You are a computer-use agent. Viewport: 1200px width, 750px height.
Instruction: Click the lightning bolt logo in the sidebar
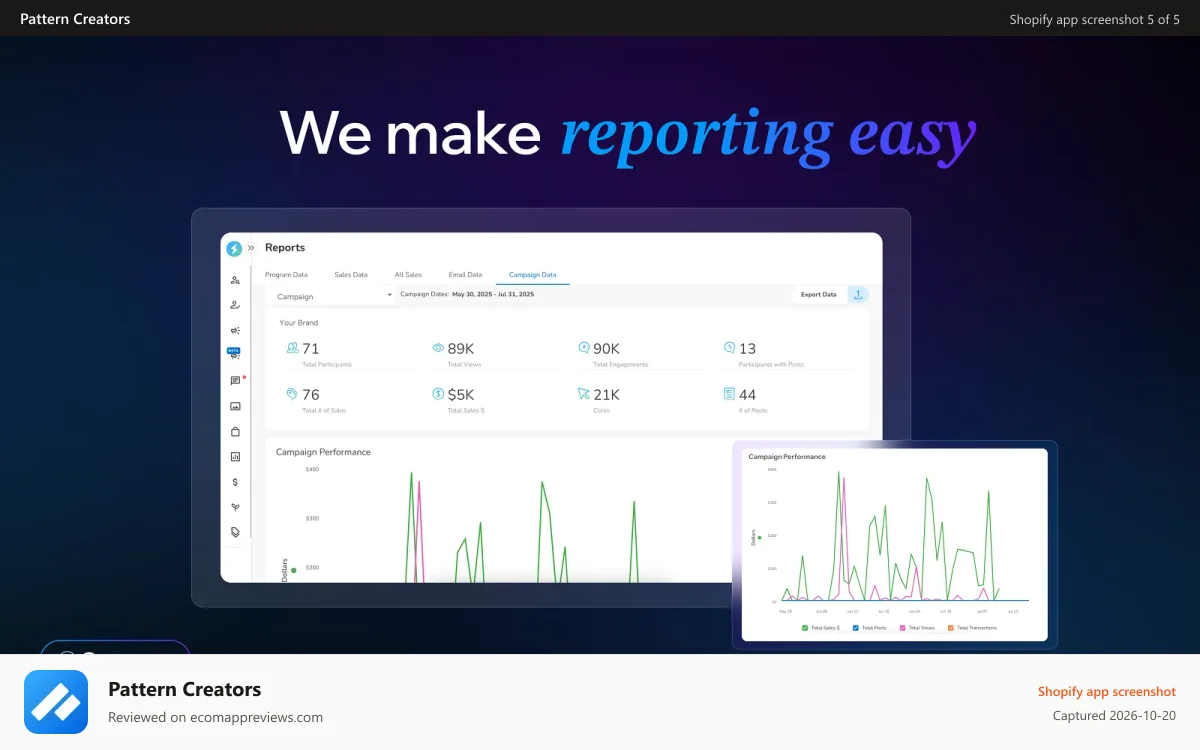coord(234,248)
